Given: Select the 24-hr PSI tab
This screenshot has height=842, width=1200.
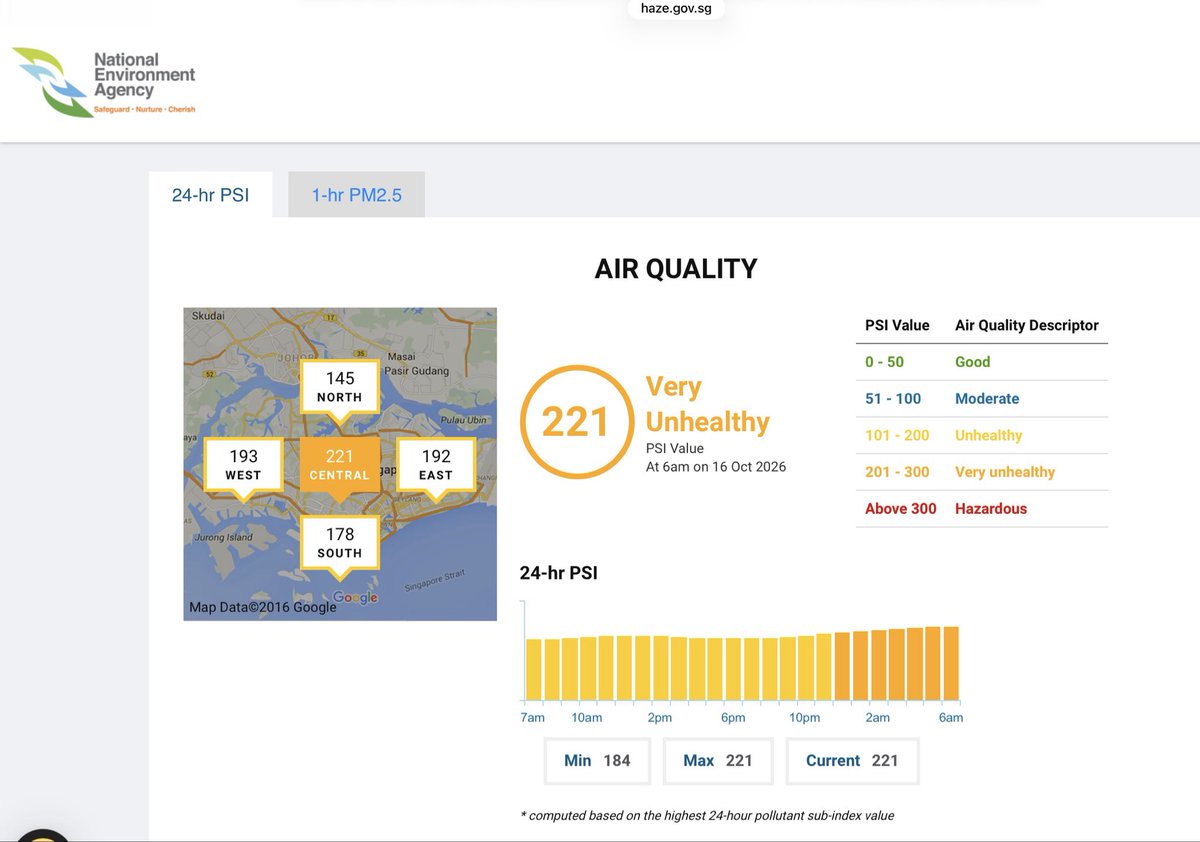Looking at the screenshot, I should coord(210,195).
